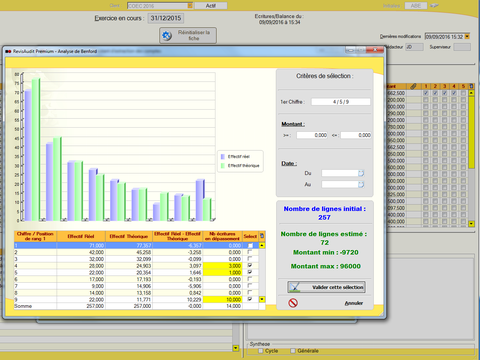Toggle column 5 checkbox on the 662,500 row

pyautogui.click(x=463, y=93)
